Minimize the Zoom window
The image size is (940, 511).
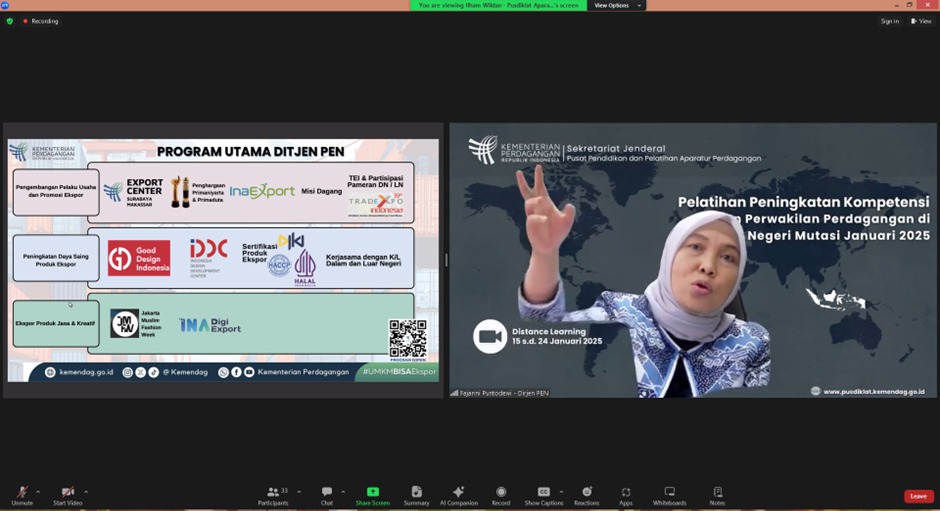pos(896,5)
